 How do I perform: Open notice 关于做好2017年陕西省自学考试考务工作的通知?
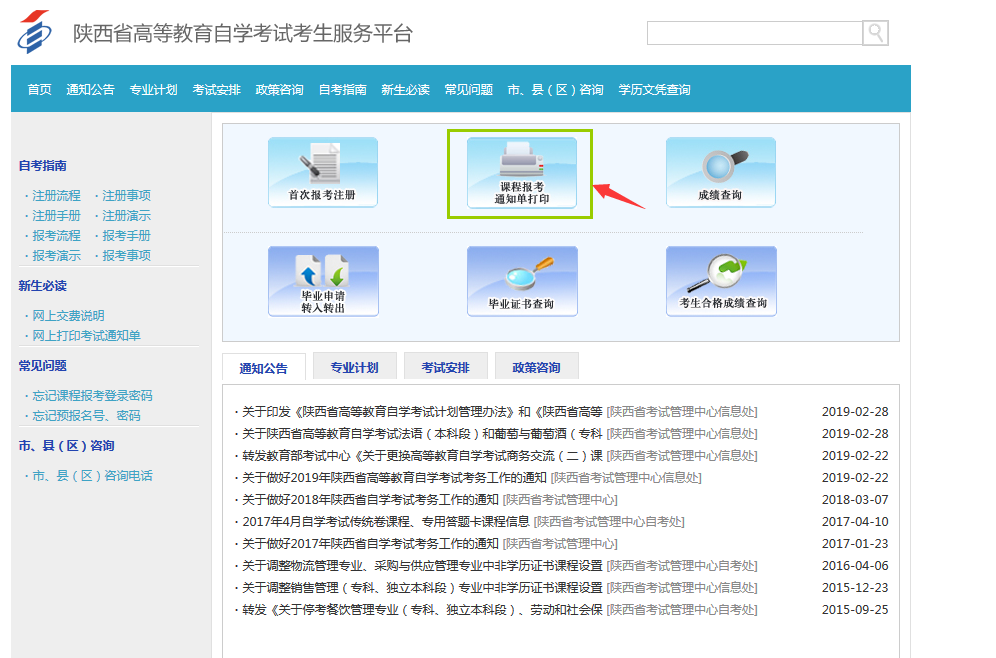tap(370, 544)
